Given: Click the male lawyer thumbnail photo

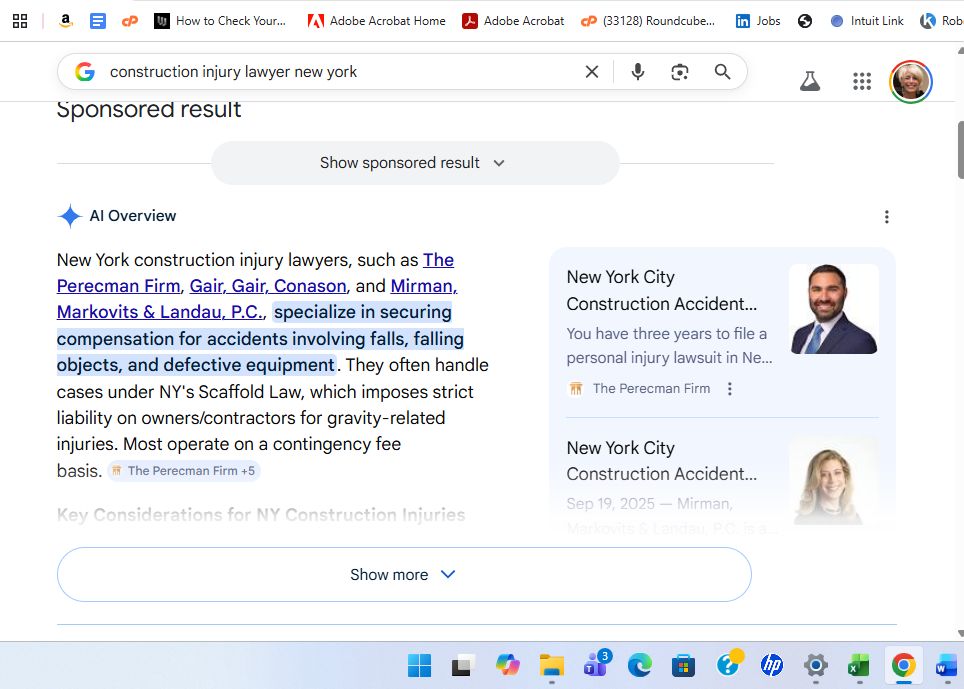Looking at the screenshot, I should pyautogui.click(x=834, y=309).
